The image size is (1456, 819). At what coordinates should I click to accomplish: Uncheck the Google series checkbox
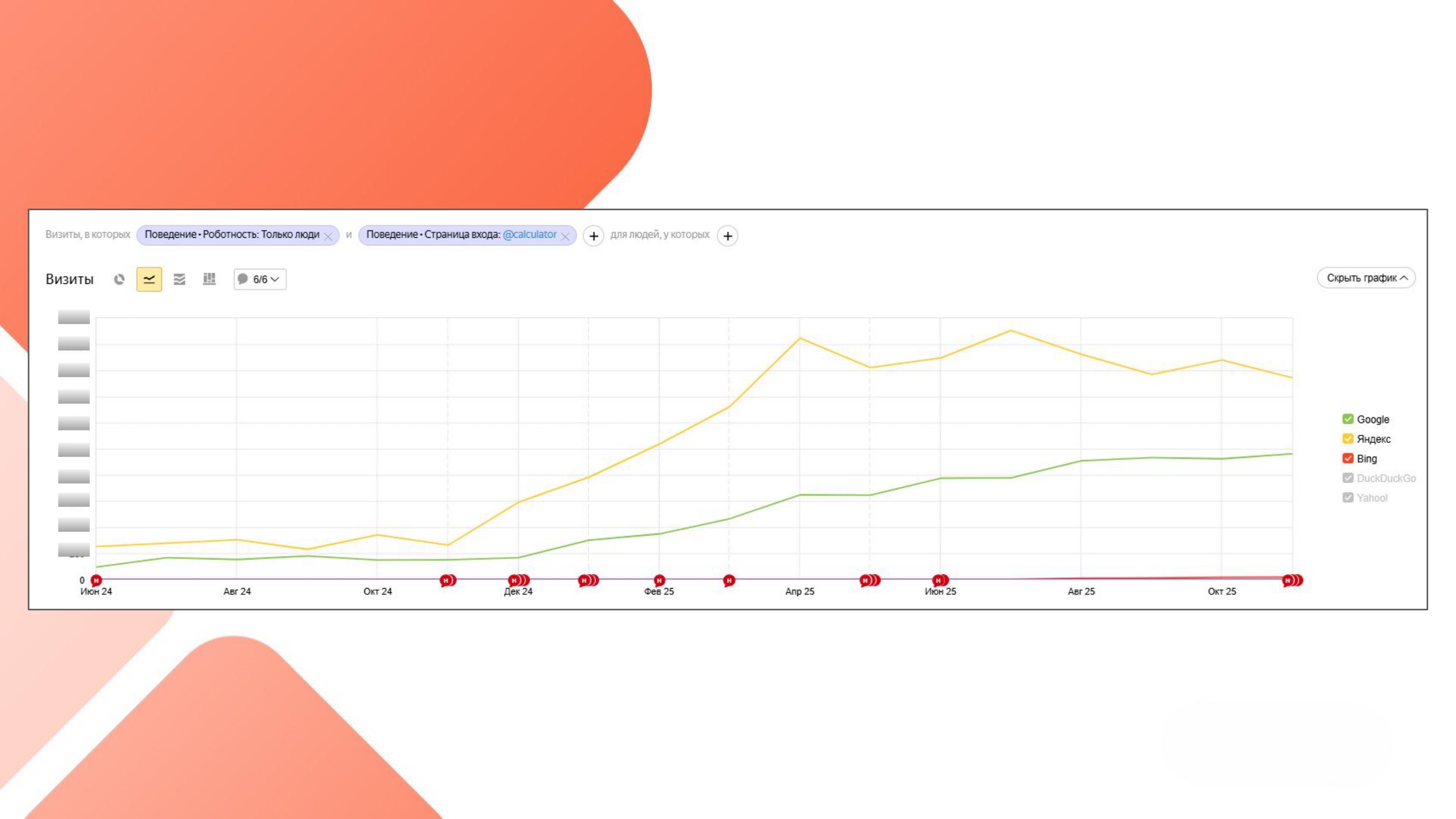coord(1347,419)
